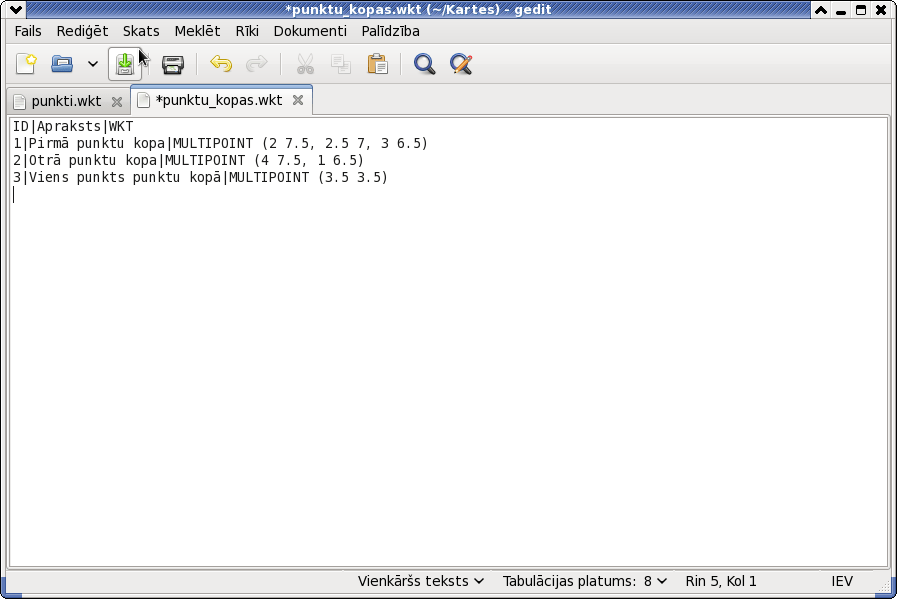897x599 pixels.
Task: Maximize the gedit window
Action: point(861,10)
